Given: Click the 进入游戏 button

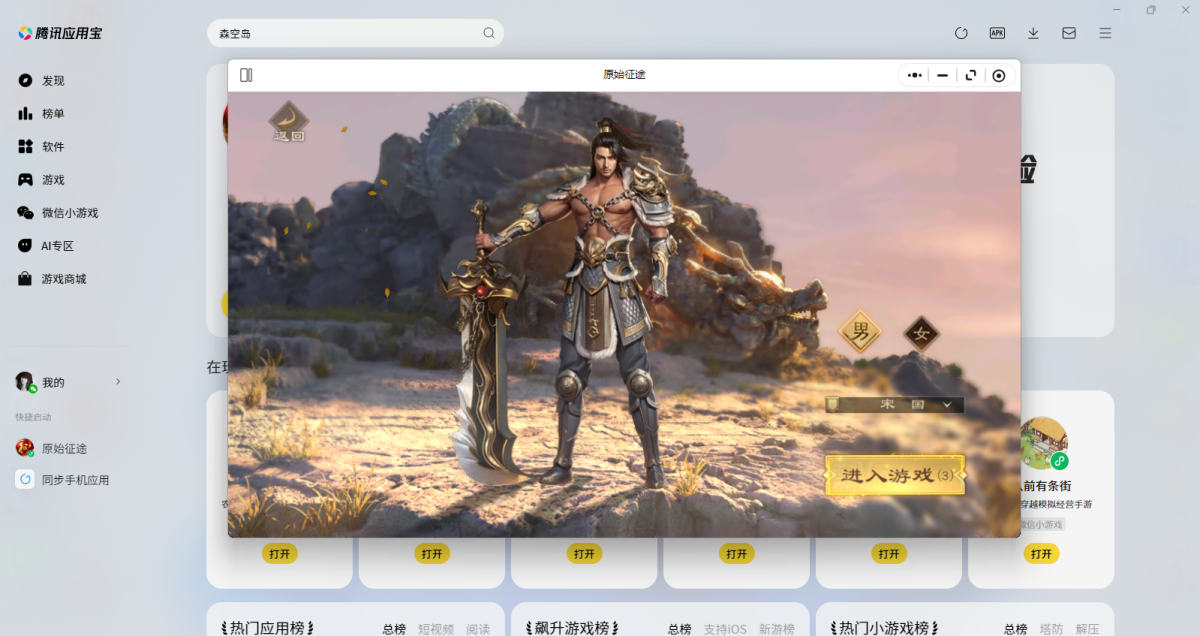Looking at the screenshot, I should click(x=895, y=475).
